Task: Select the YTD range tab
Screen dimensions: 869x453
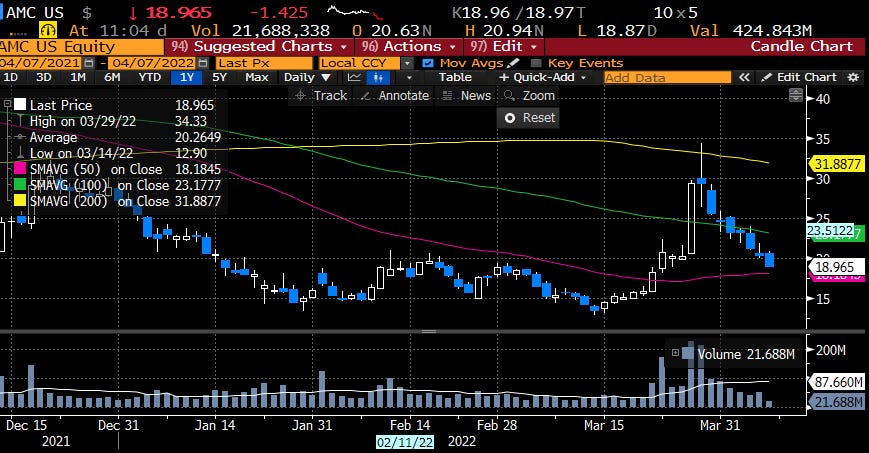Action: coord(149,78)
